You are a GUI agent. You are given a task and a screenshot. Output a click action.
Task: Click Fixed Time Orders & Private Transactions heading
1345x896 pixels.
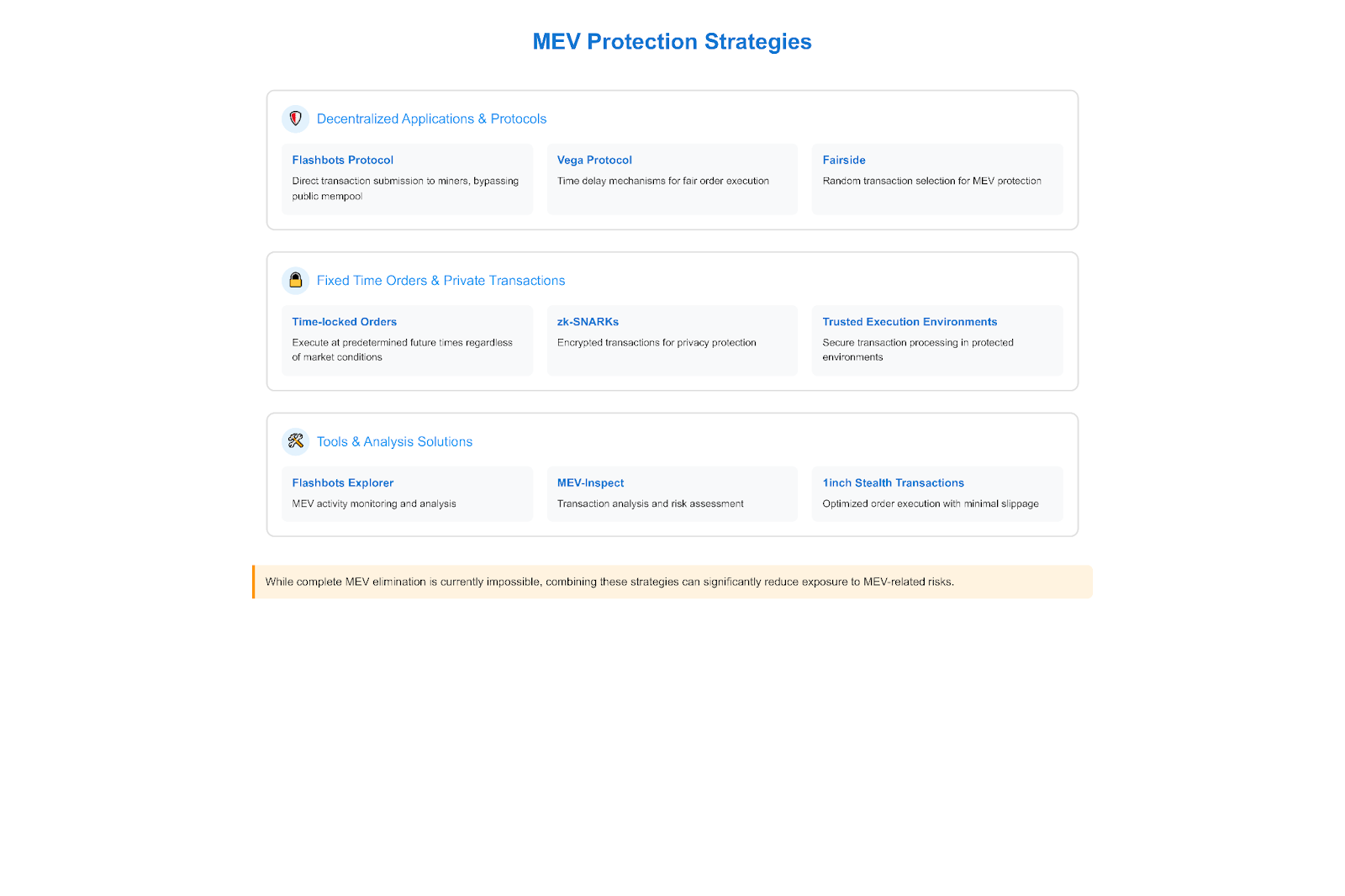click(x=440, y=281)
